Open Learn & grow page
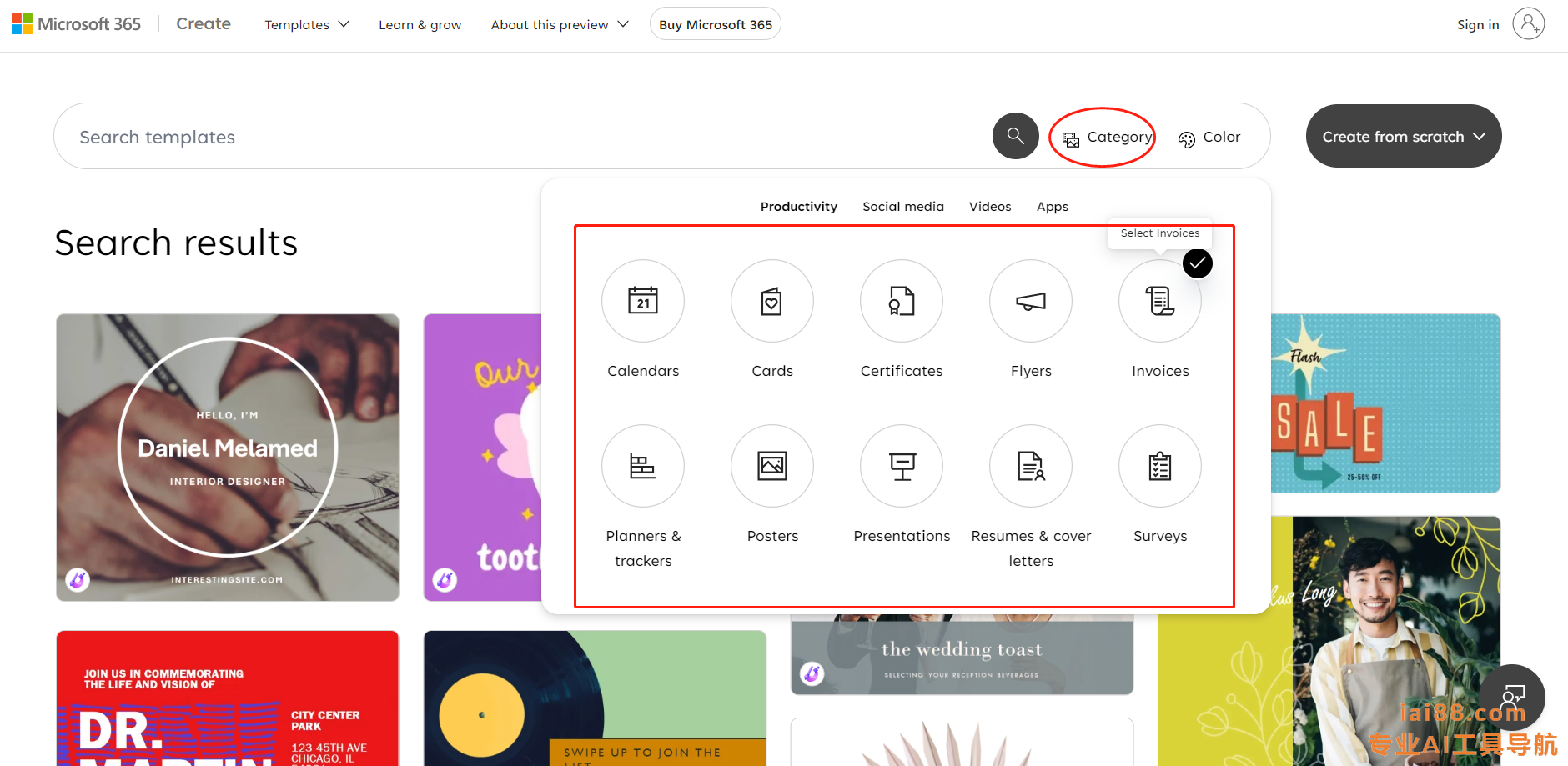This screenshot has width=1568, height=766. pyautogui.click(x=420, y=25)
